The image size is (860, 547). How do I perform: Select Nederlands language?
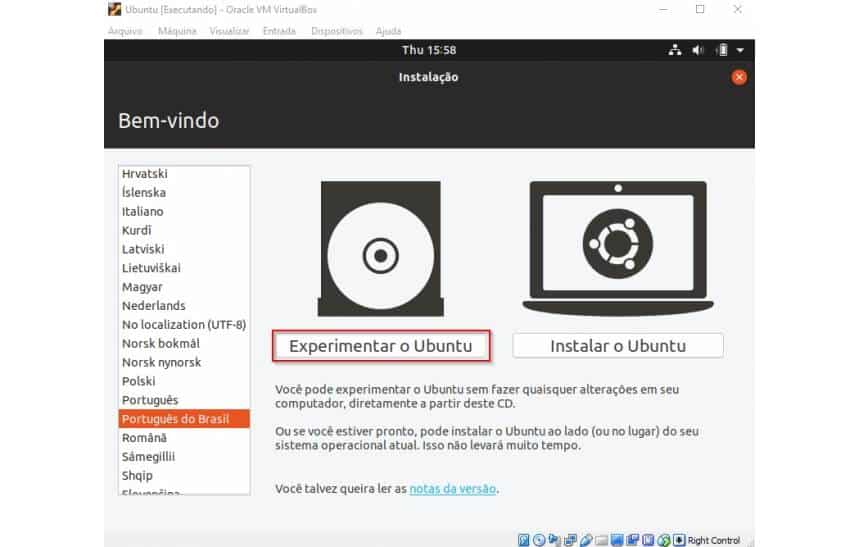pos(184,306)
